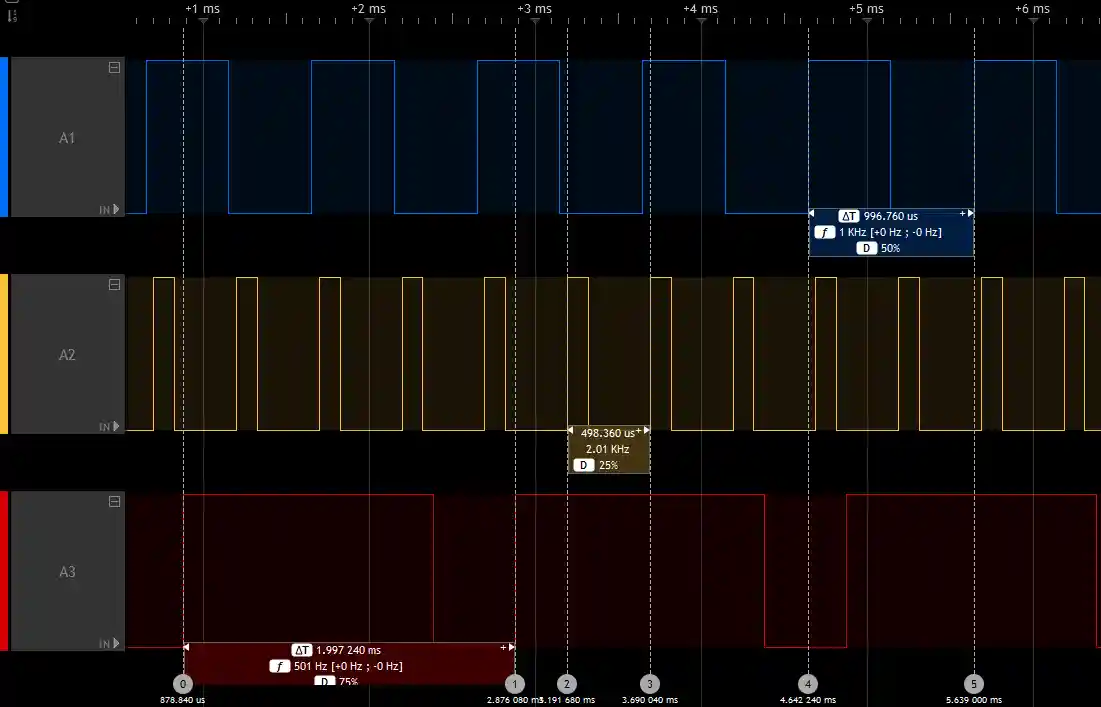Collapse the A2 channel row

click(114, 285)
